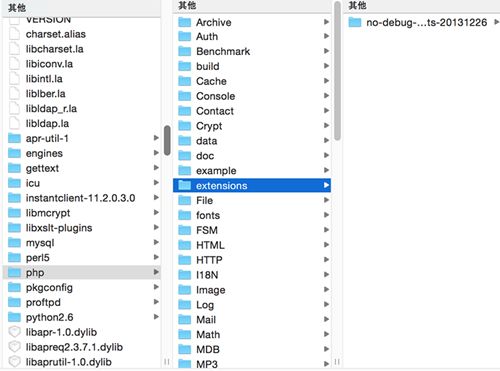Expand the doc folder arrow
Screen dimensions: 500x371
(326, 155)
